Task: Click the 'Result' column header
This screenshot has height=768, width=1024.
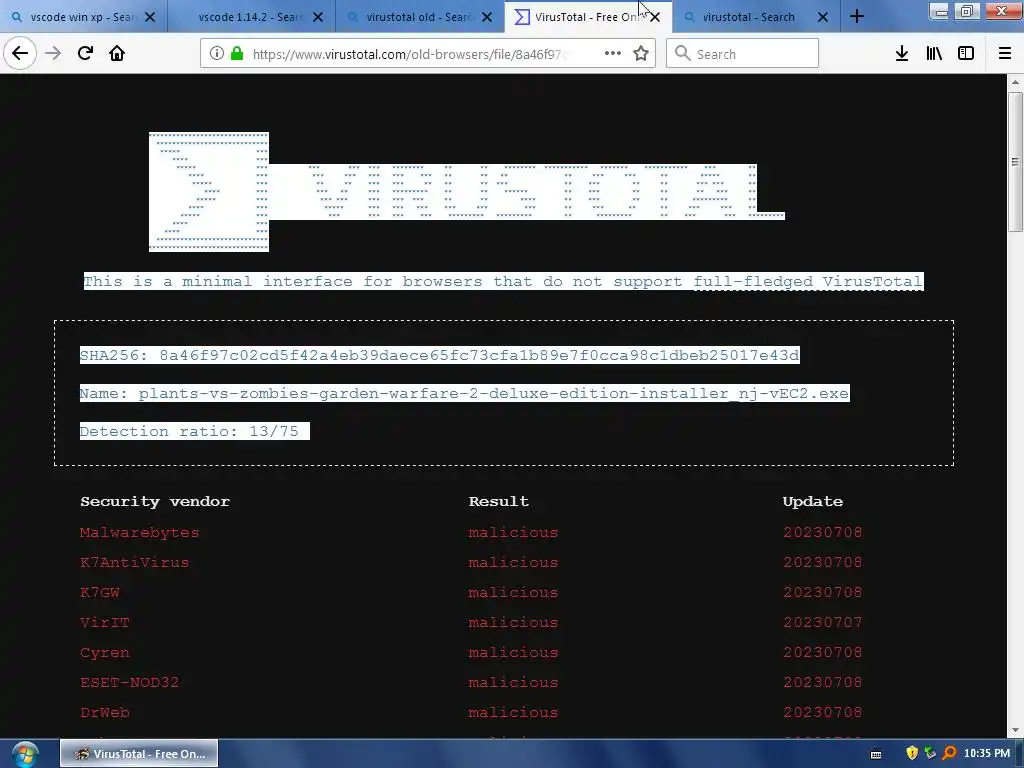Action: point(498,502)
